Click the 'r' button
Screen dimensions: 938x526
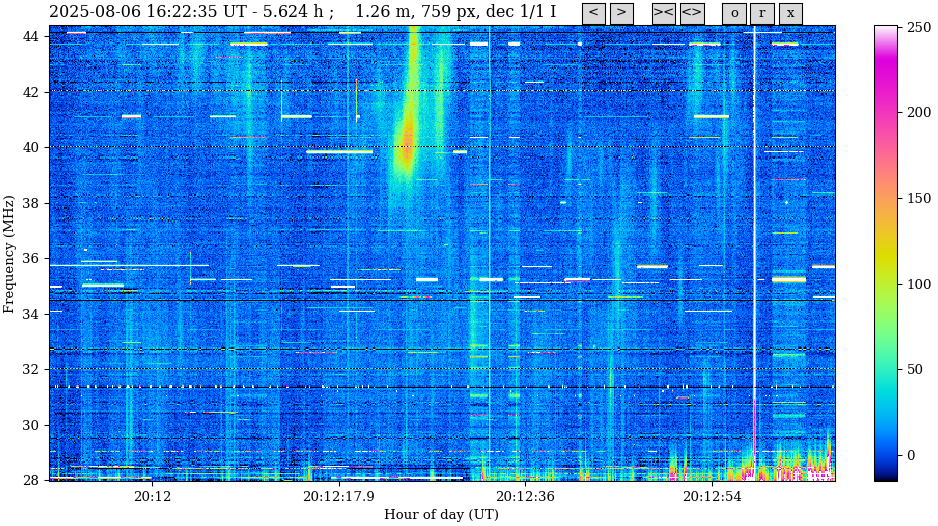coord(762,13)
